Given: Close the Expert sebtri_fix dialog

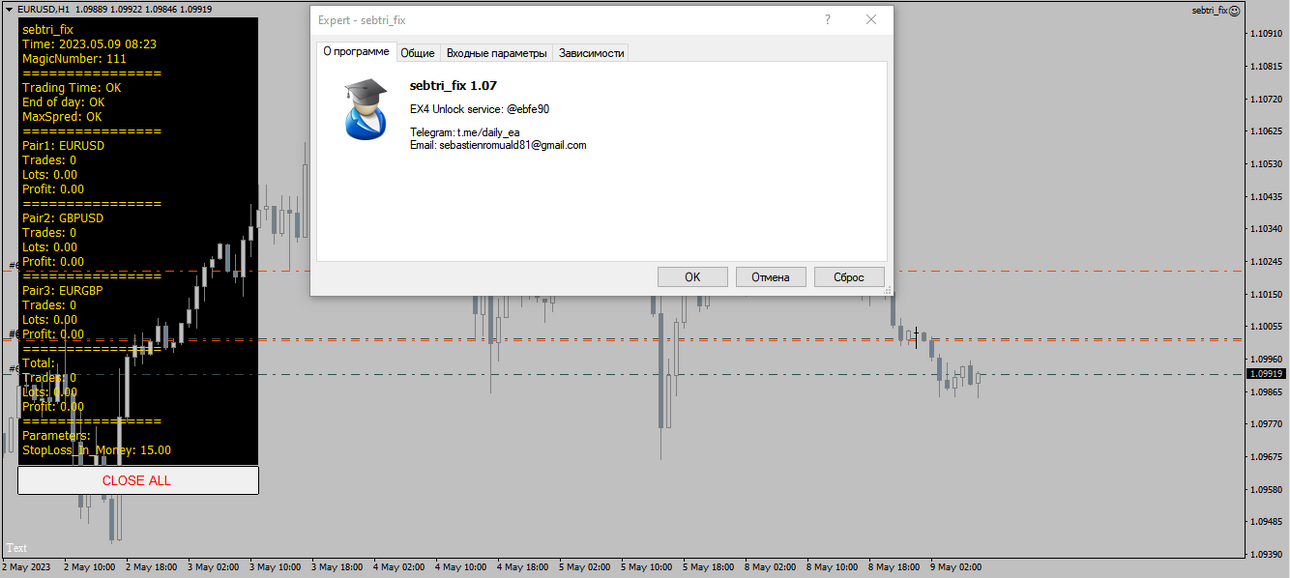Looking at the screenshot, I should click(871, 20).
